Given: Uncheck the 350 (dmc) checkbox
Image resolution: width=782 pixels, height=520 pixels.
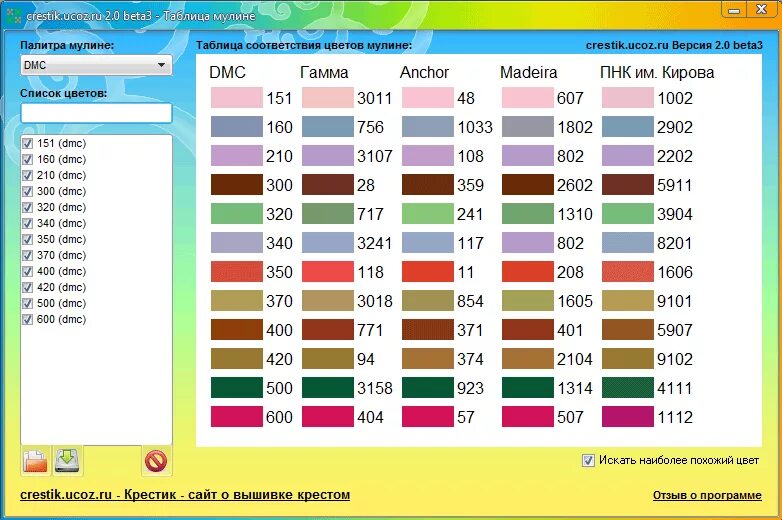Looking at the screenshot, I should click(27, 239).
